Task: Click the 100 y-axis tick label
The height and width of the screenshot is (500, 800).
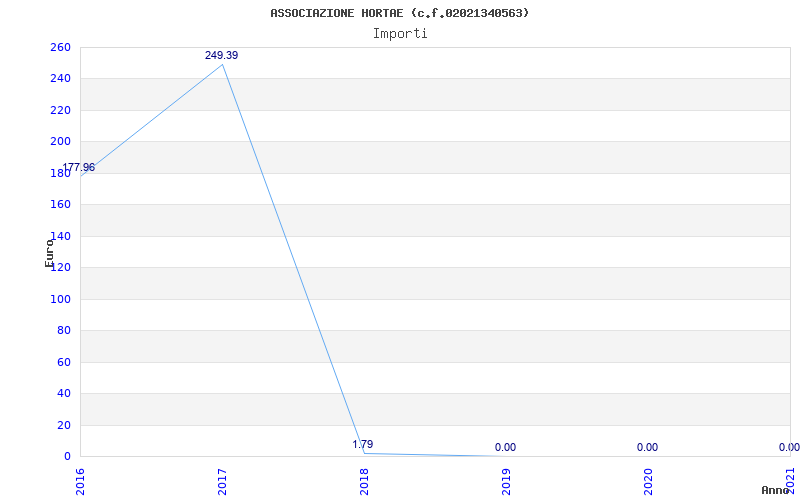Action: (x=60, y=299)
